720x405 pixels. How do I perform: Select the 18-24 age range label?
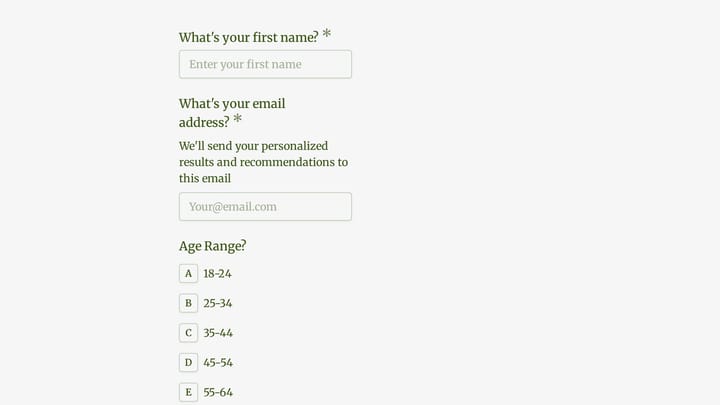click(x=217, y=274)
